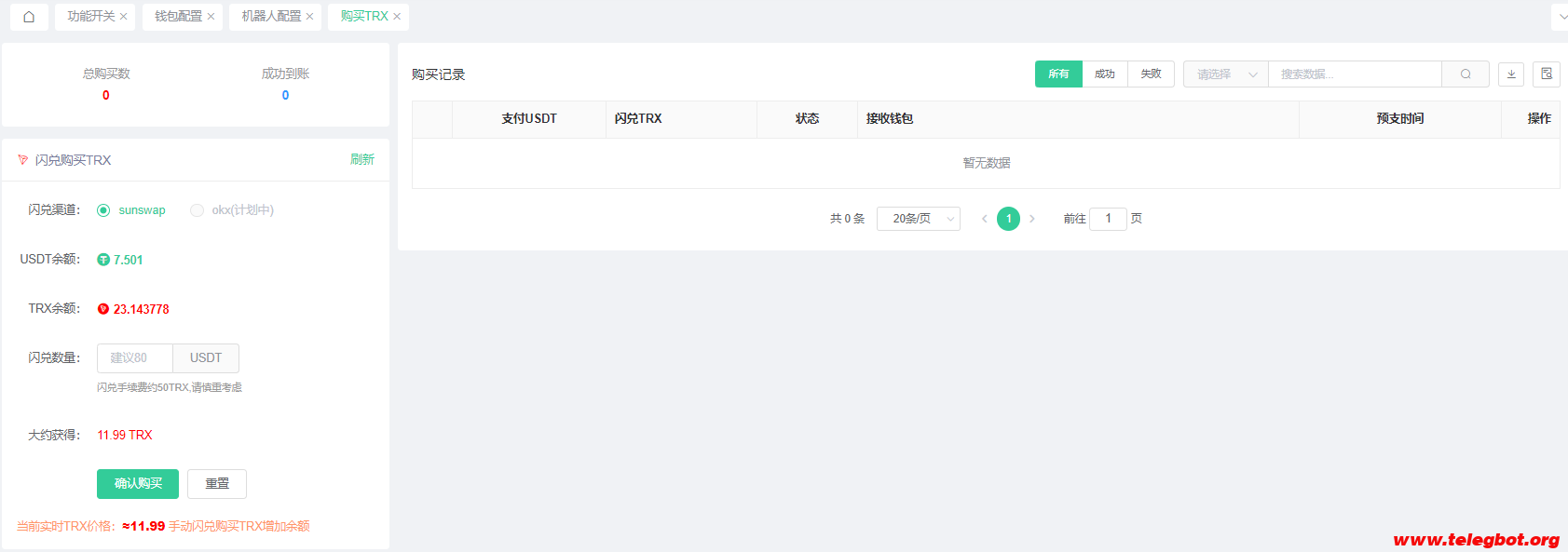Close the 机器人配置 tab
The width and height of the screenshot is (1568, 552).
click(x=310, y=17)
